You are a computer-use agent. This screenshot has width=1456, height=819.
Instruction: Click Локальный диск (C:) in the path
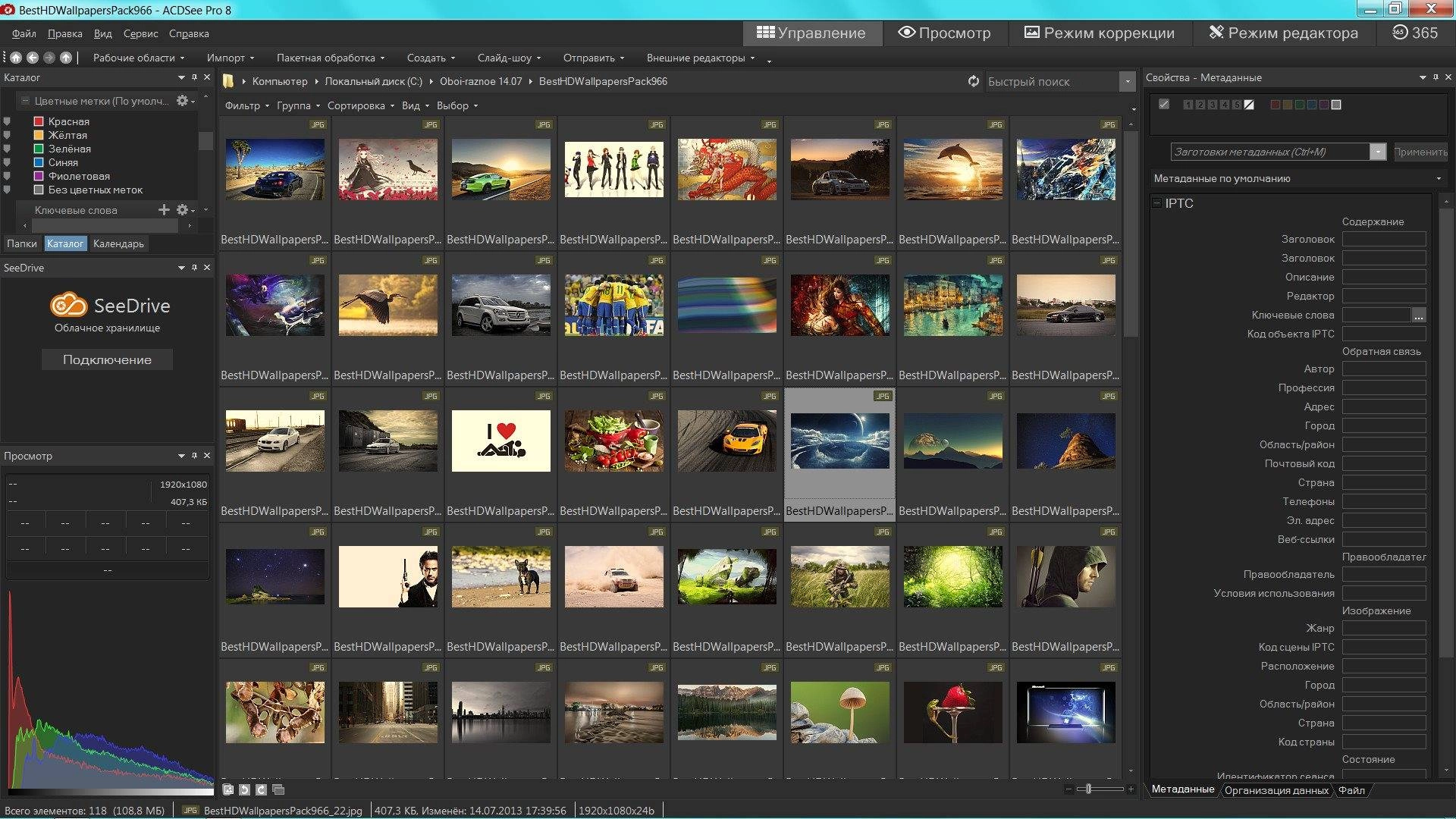[373, 81]
